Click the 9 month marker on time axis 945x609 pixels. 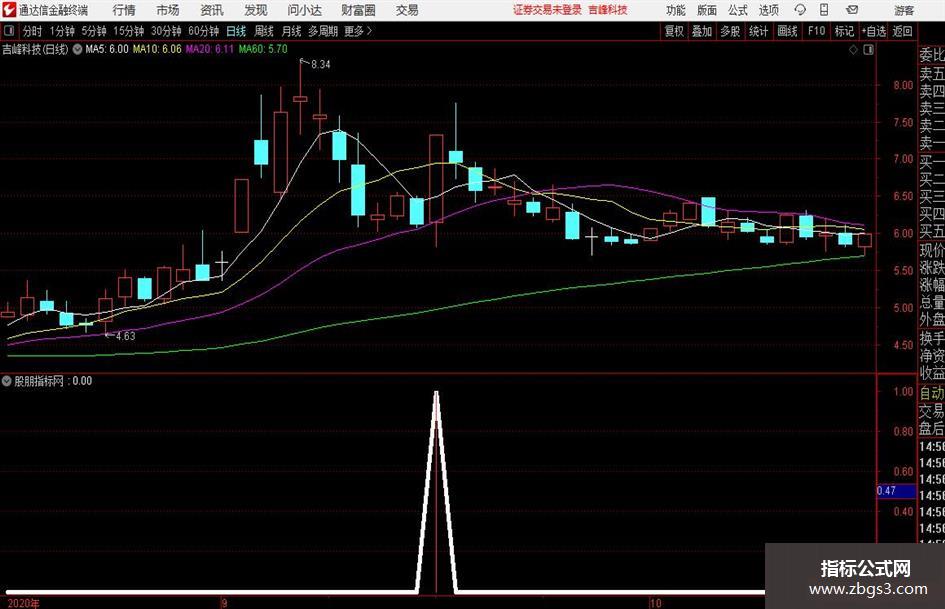(225, 603)
